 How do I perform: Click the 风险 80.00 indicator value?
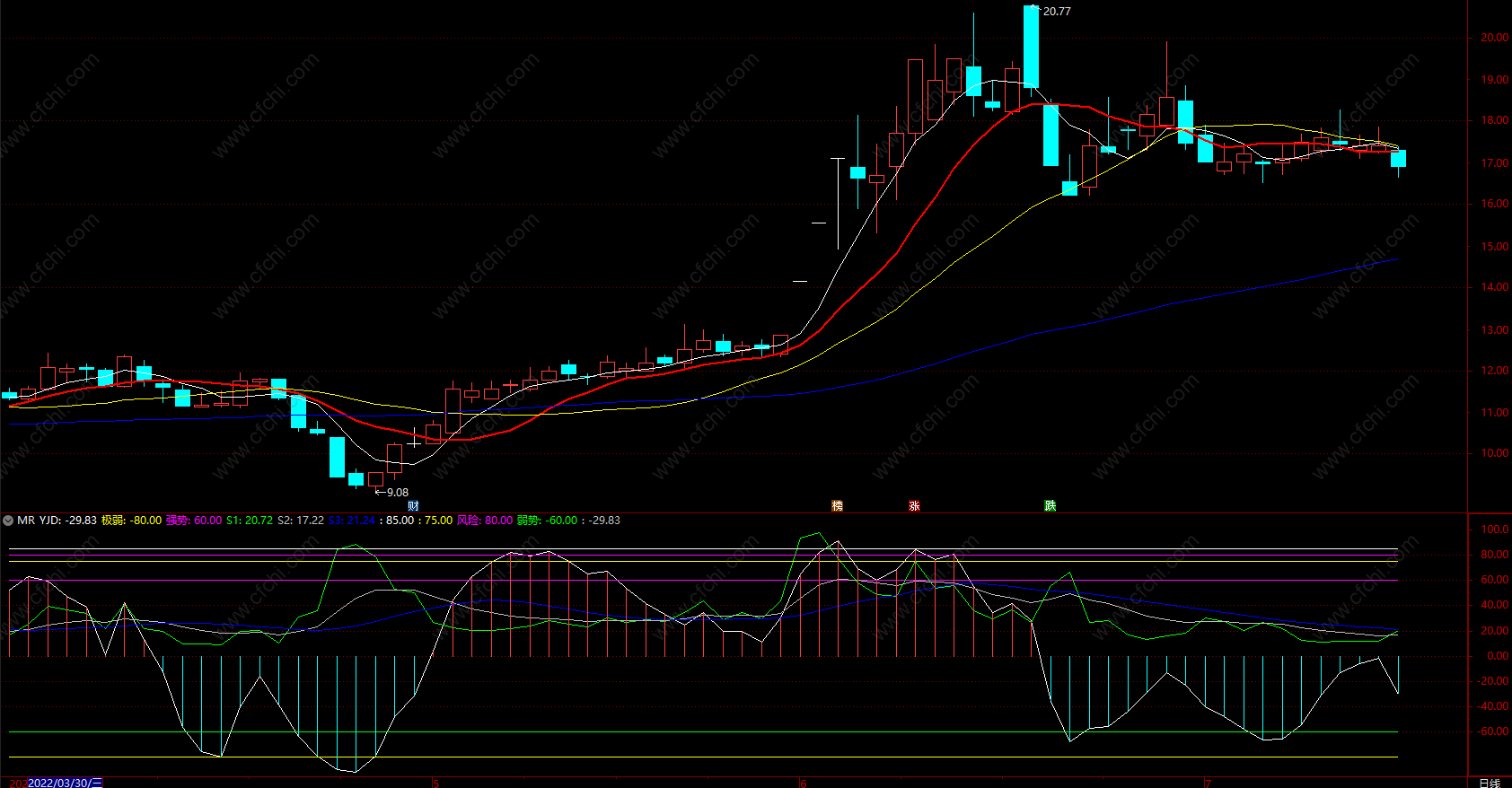485,521
